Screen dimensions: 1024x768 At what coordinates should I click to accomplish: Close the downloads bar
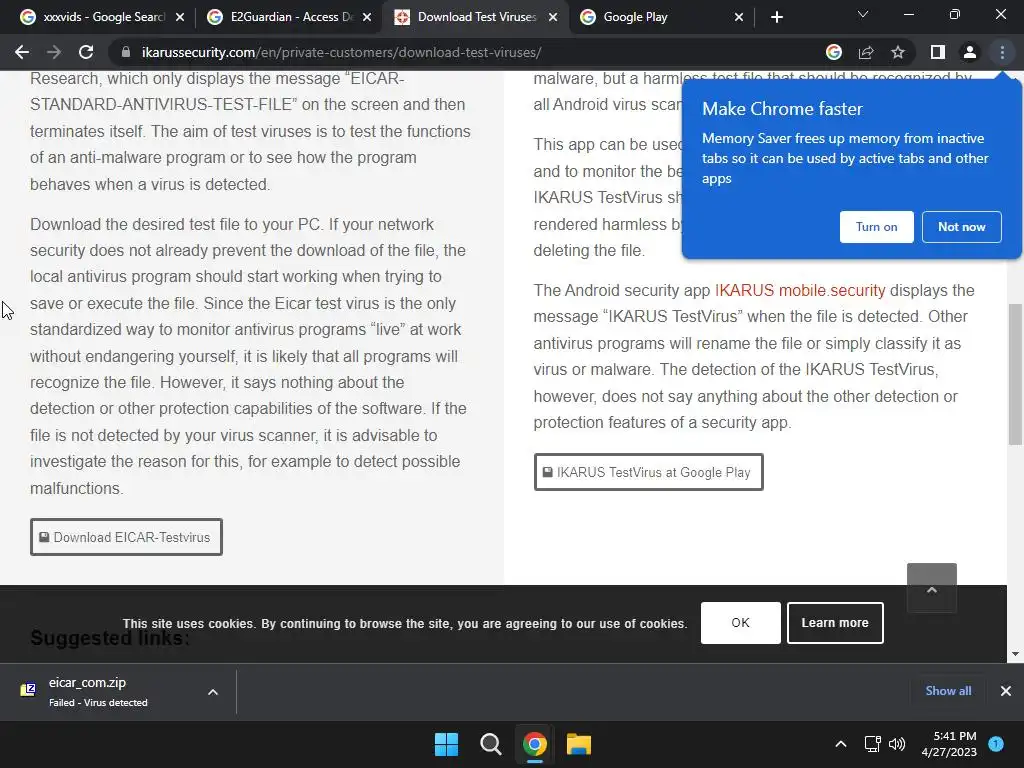click(x=1006, y=691)
